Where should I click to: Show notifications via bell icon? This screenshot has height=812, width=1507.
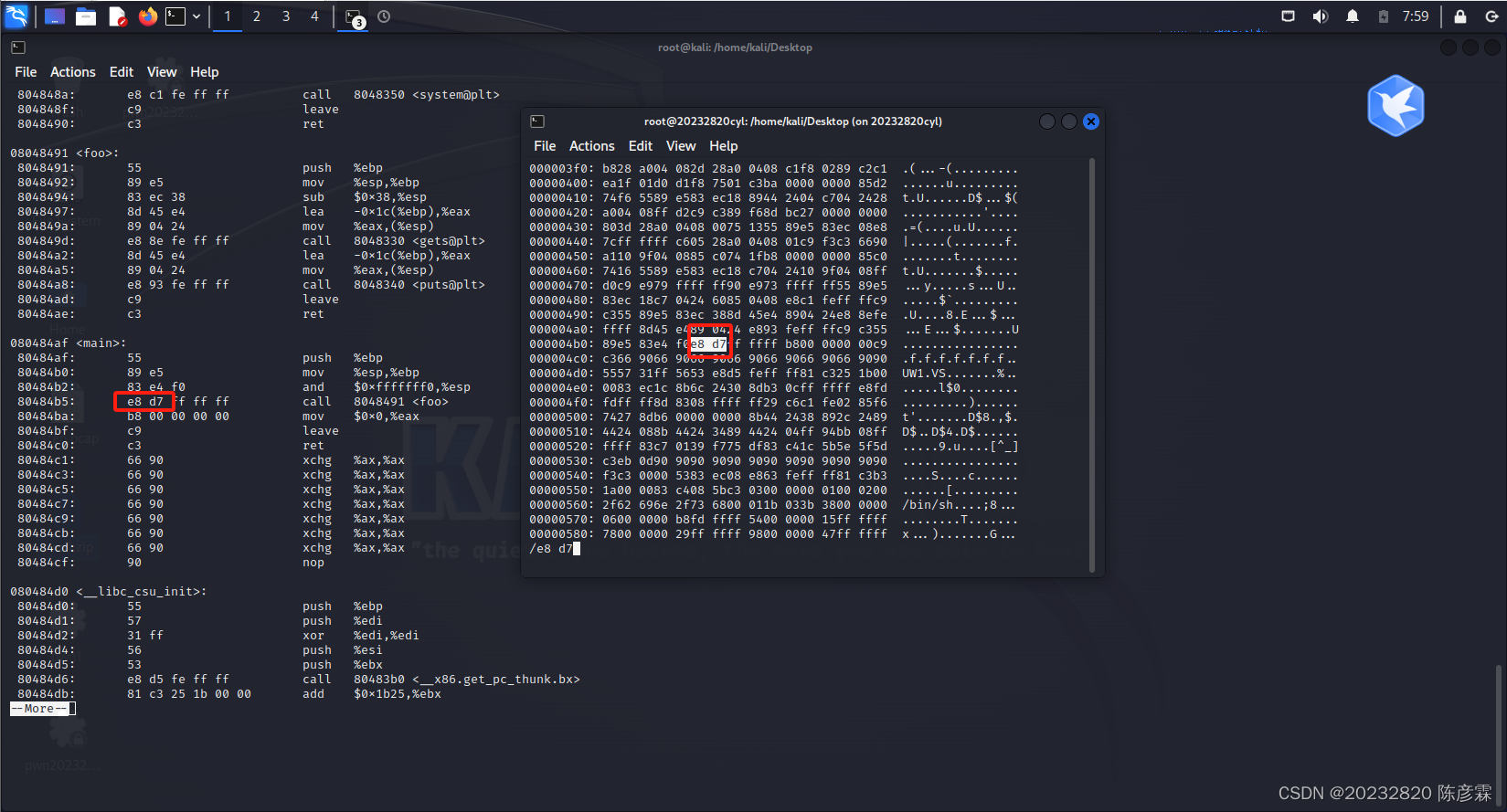[x=1353, y=16]
